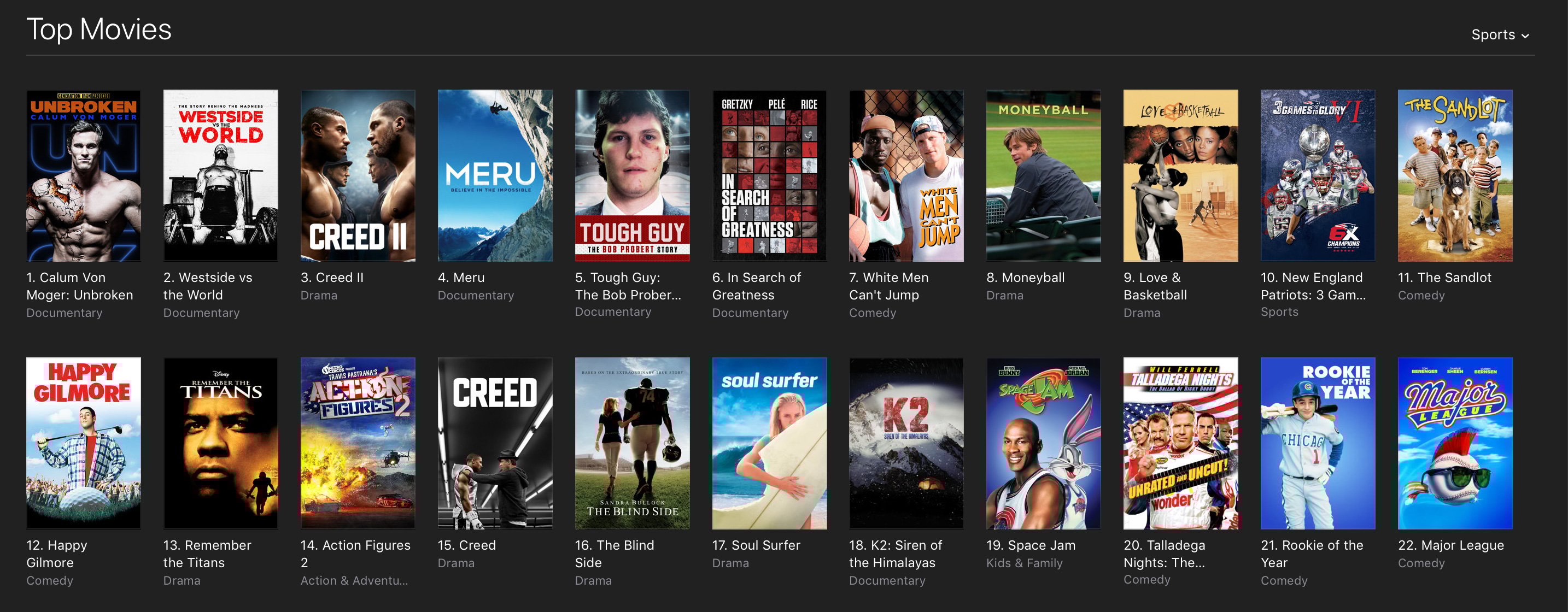Click the Space Jam poster
1568x612 pixels.
1043,443
